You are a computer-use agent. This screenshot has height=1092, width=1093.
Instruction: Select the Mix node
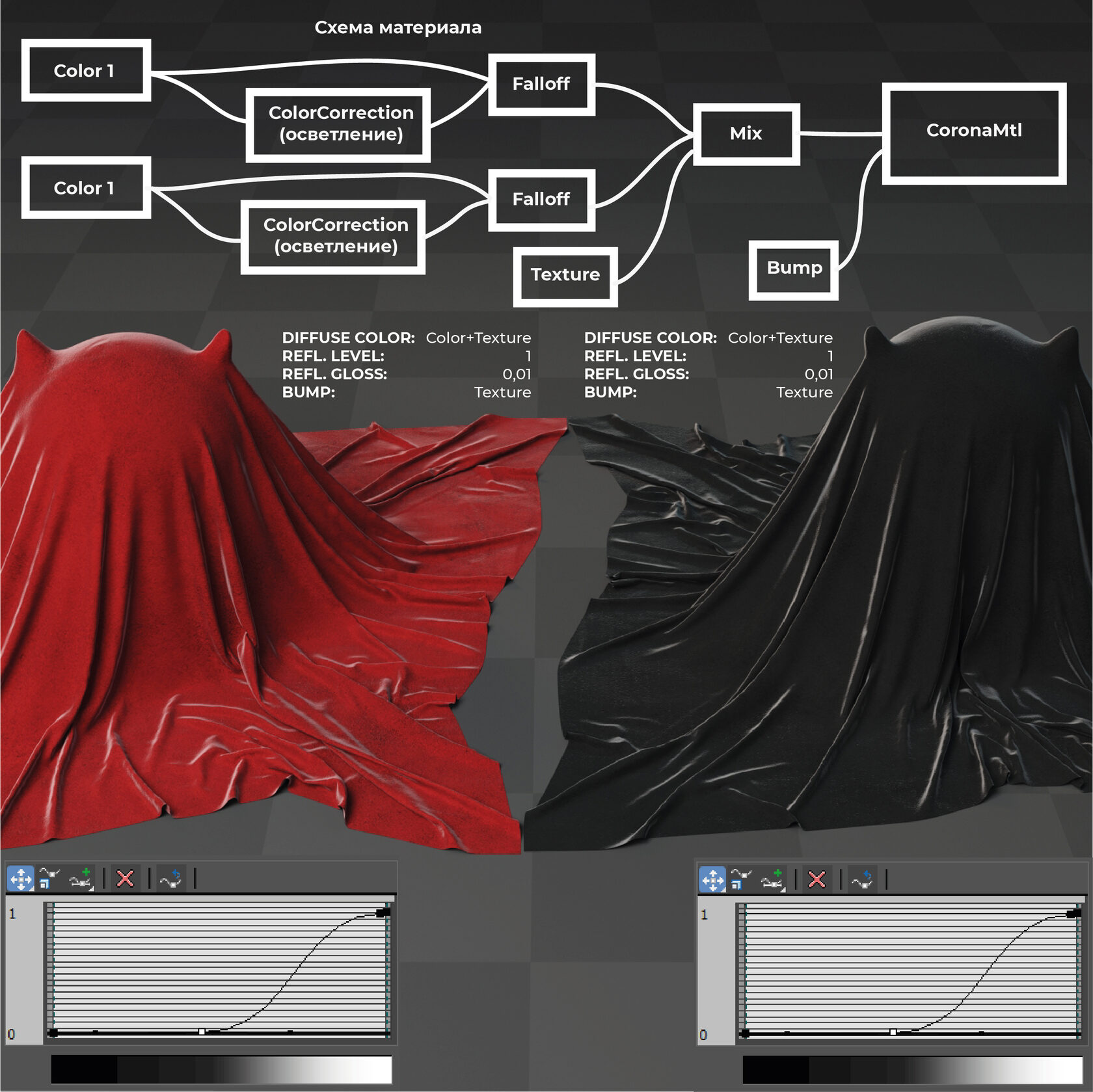click(x=746, y=134)
